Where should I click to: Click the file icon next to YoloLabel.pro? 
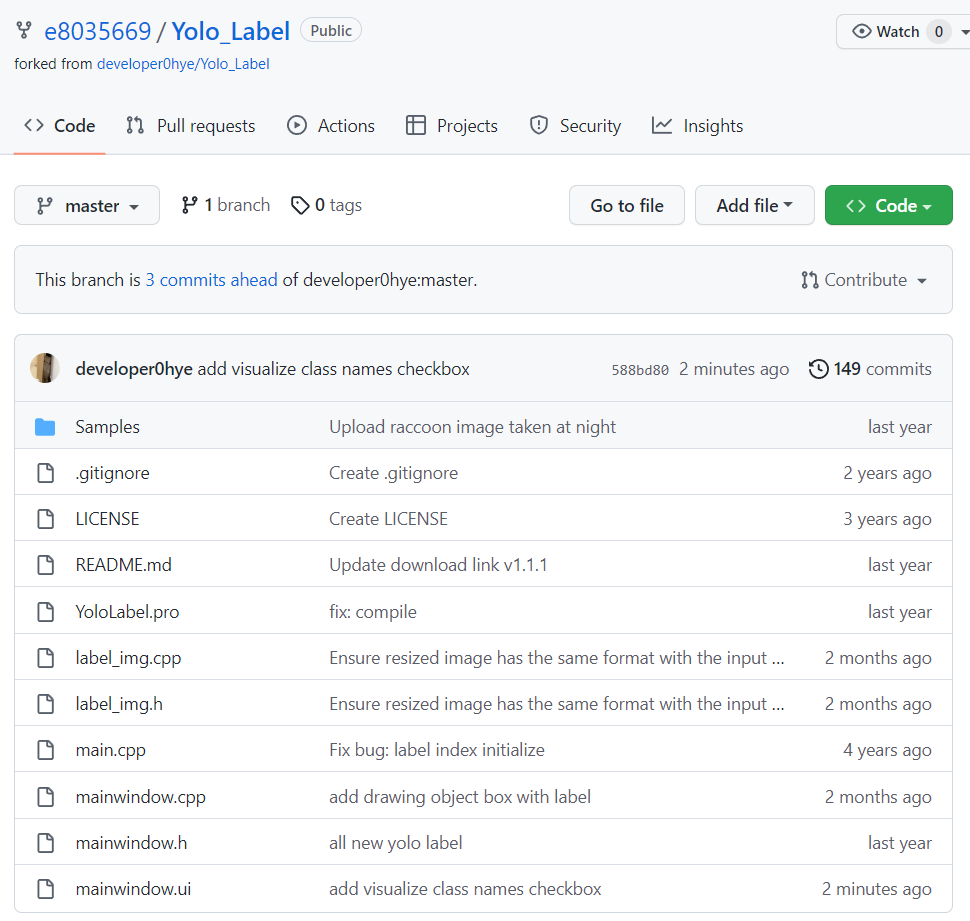coord(46,612)
